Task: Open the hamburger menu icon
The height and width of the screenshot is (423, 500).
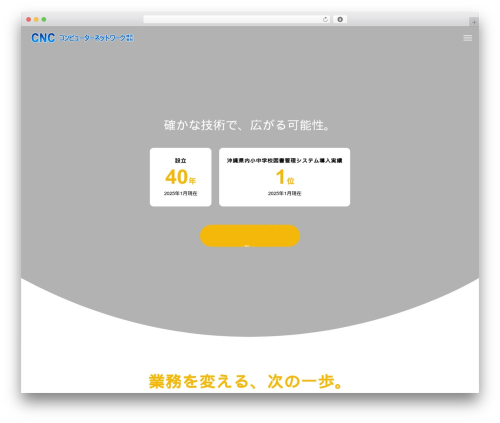Action: pyautogui.click(x=467, y=38)
